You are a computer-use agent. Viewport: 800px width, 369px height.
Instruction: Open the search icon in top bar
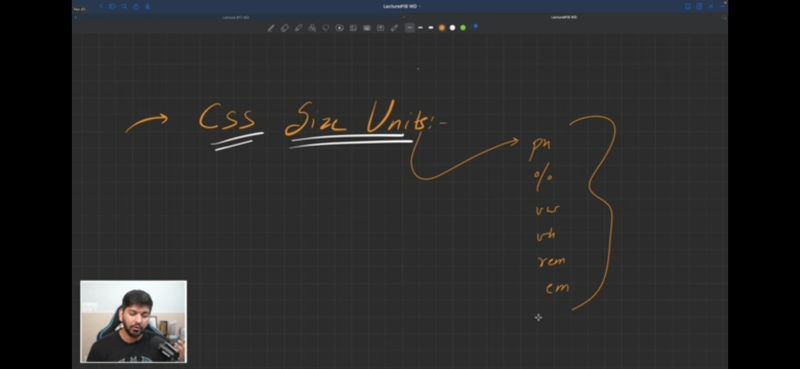coord(124,7)
